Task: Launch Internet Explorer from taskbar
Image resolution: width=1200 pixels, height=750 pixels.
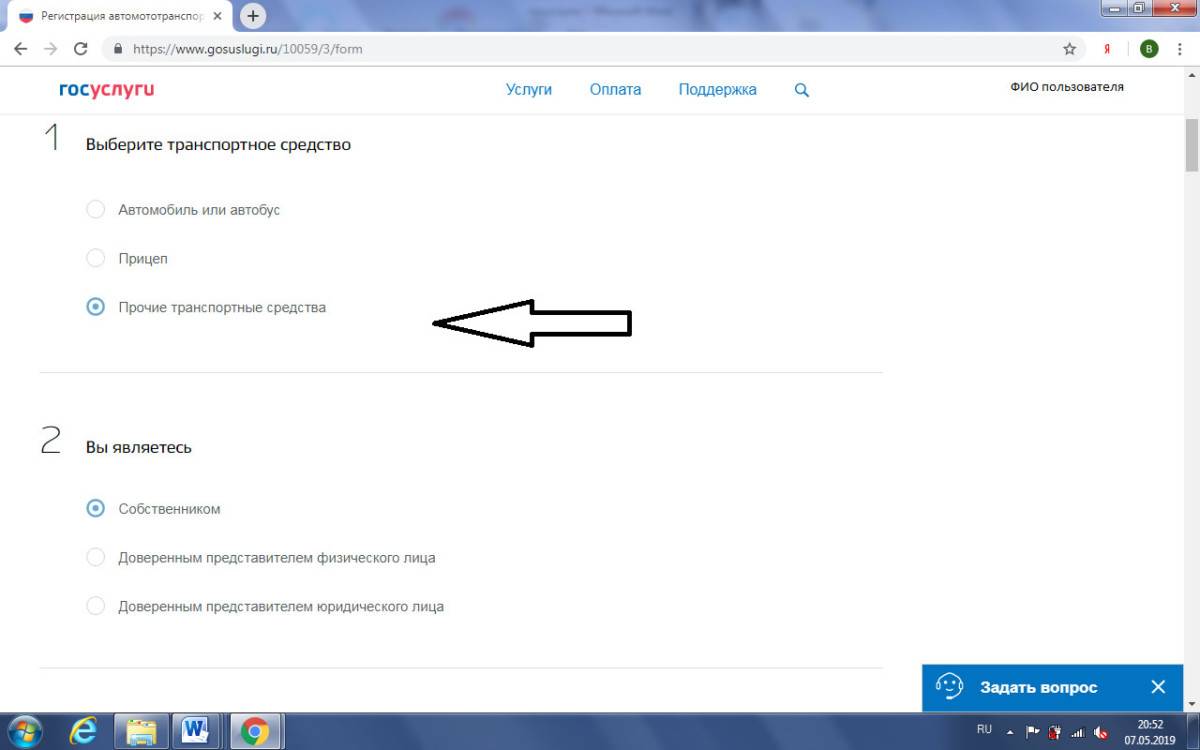Action: tap(84, 732)
